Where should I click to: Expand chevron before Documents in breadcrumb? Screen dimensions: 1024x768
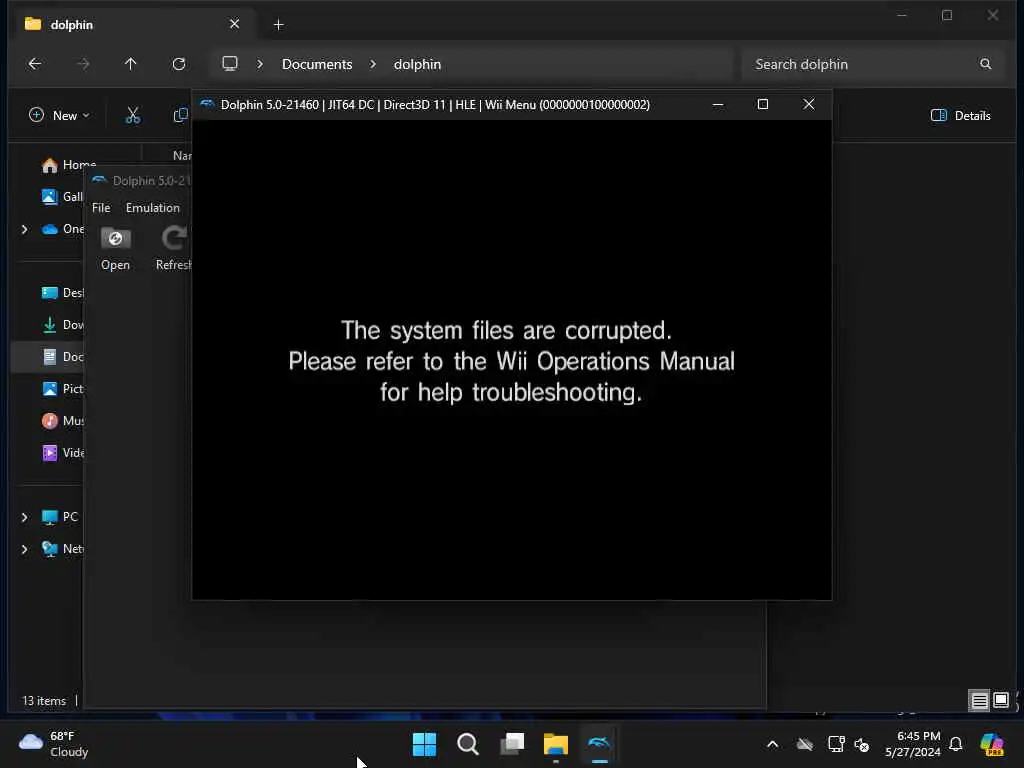pyautogui.click(x=260, y=64)
